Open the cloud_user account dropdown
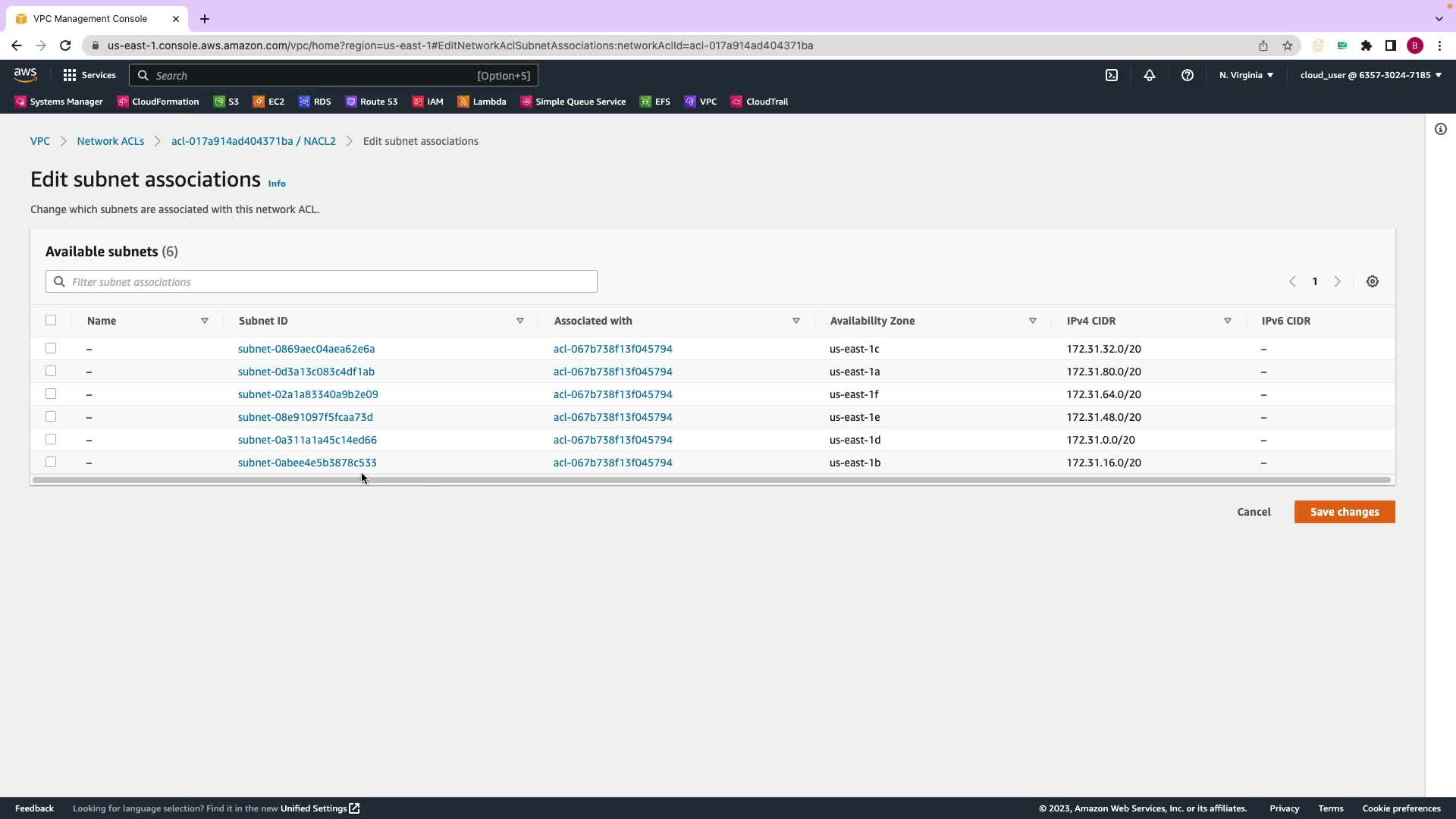This screenshot has height=819, width=1456. [1370, 75]
